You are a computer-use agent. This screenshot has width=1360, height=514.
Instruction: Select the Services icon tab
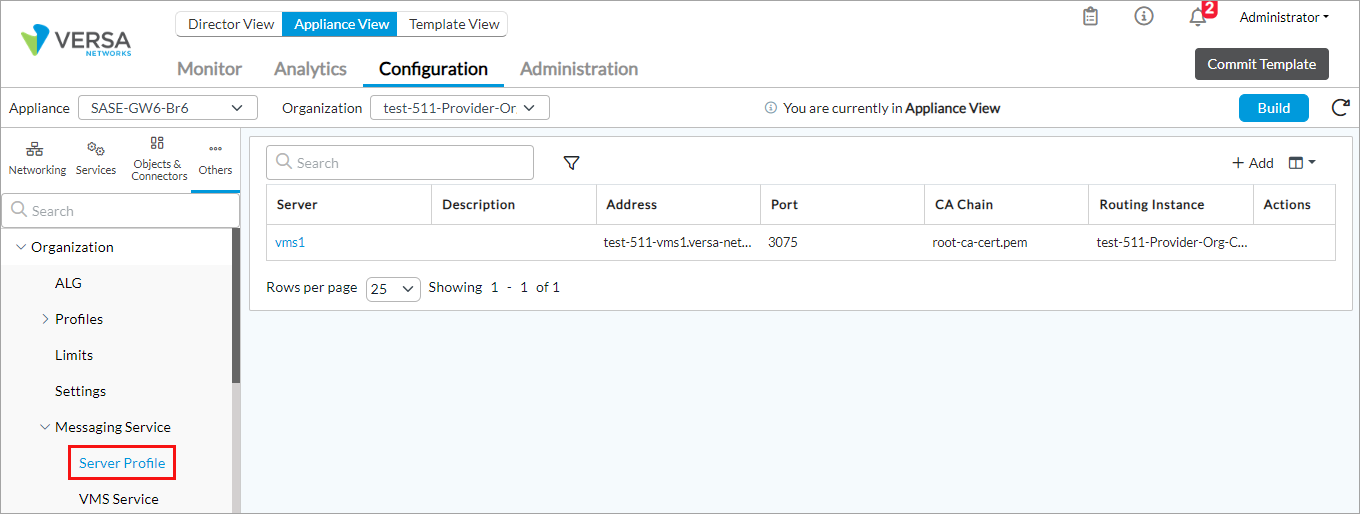click(x=96, y=160)
